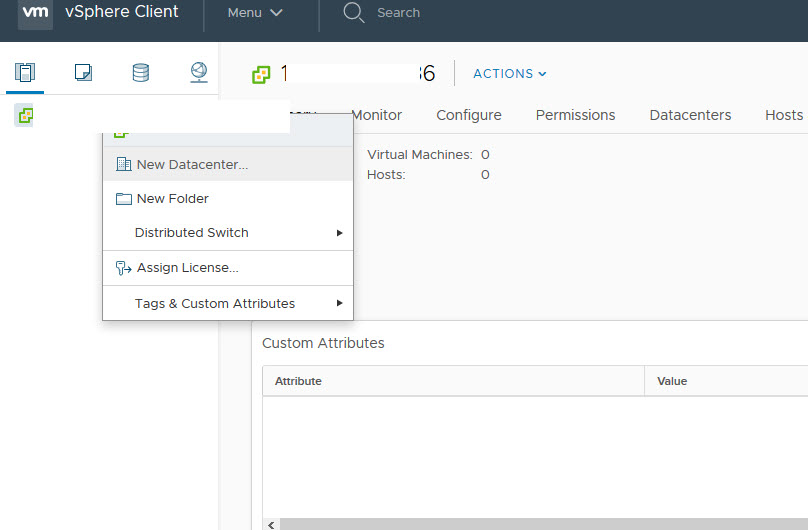Choose New Datacenter from context menu

click(192, 165)
